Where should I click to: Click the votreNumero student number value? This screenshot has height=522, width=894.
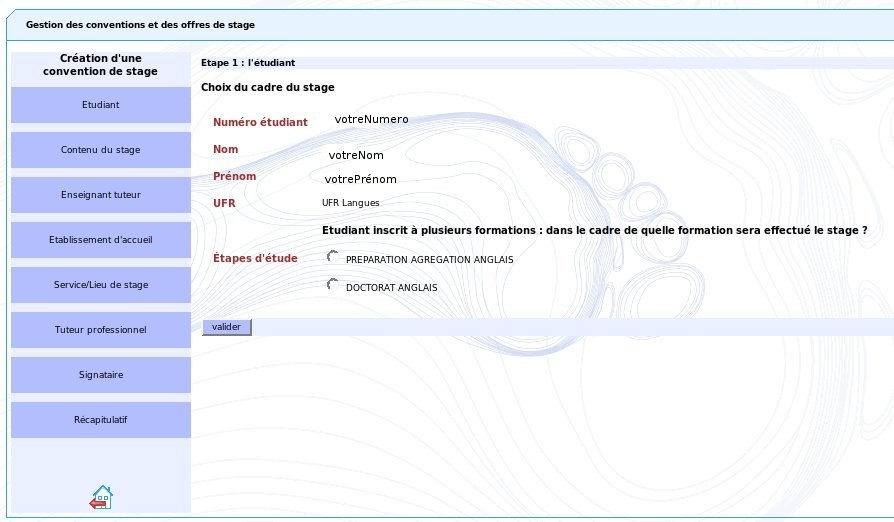tap(371, 119)
